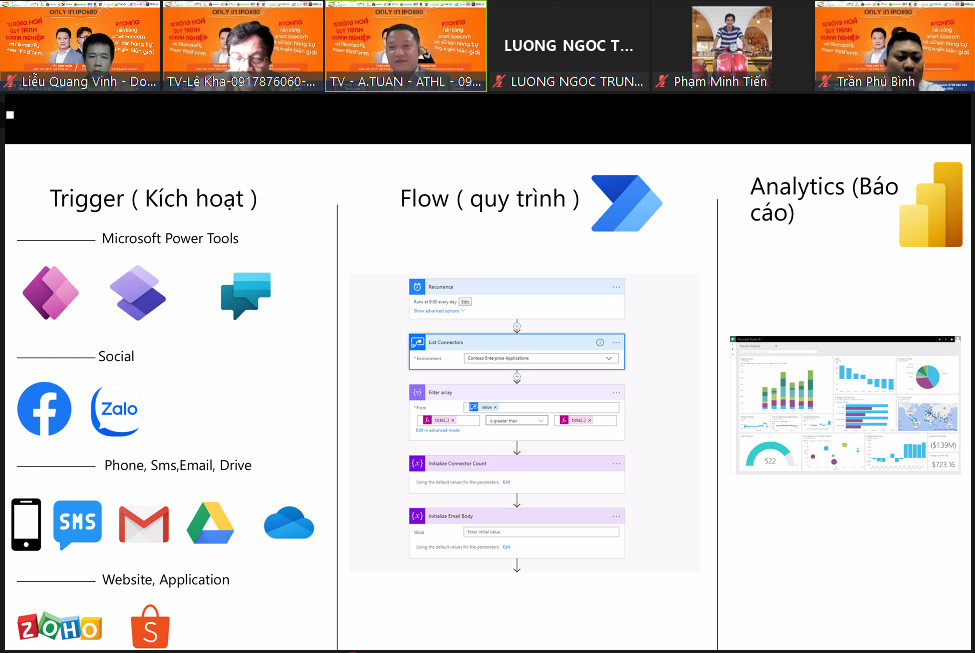Click the Power Virtual Agents chat icon
The height and width of the screenshot is (653, 975).
[245, 293]
